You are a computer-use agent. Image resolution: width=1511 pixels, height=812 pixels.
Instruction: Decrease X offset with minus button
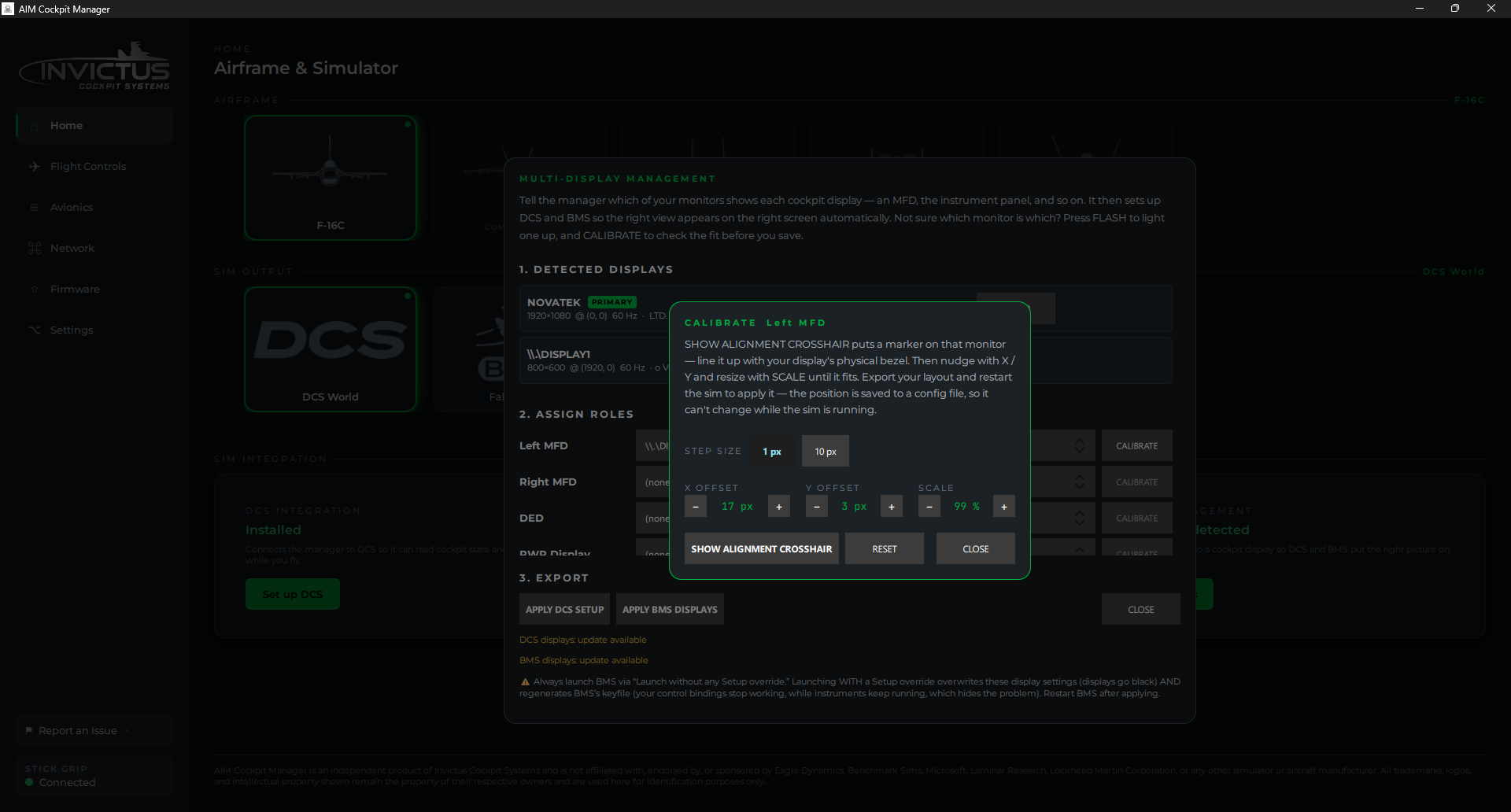696,507
